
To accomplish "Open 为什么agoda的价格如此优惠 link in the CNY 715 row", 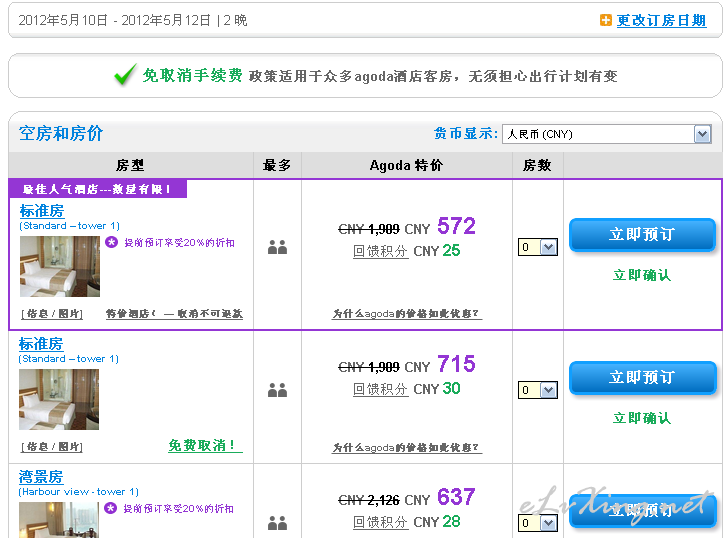I will pyautogui.click(x=407, y=447).
